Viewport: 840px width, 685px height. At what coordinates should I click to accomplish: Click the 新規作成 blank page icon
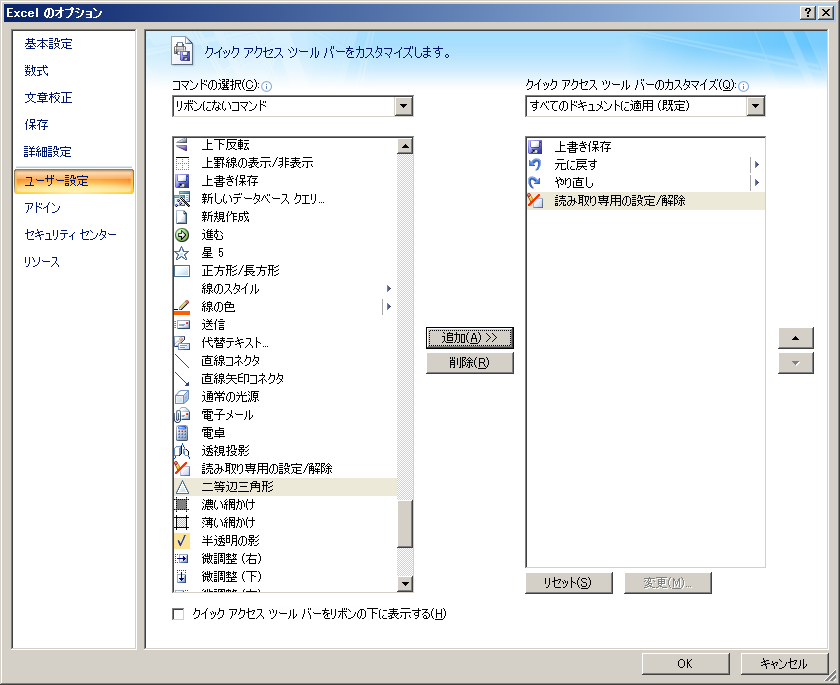(182, 217)
